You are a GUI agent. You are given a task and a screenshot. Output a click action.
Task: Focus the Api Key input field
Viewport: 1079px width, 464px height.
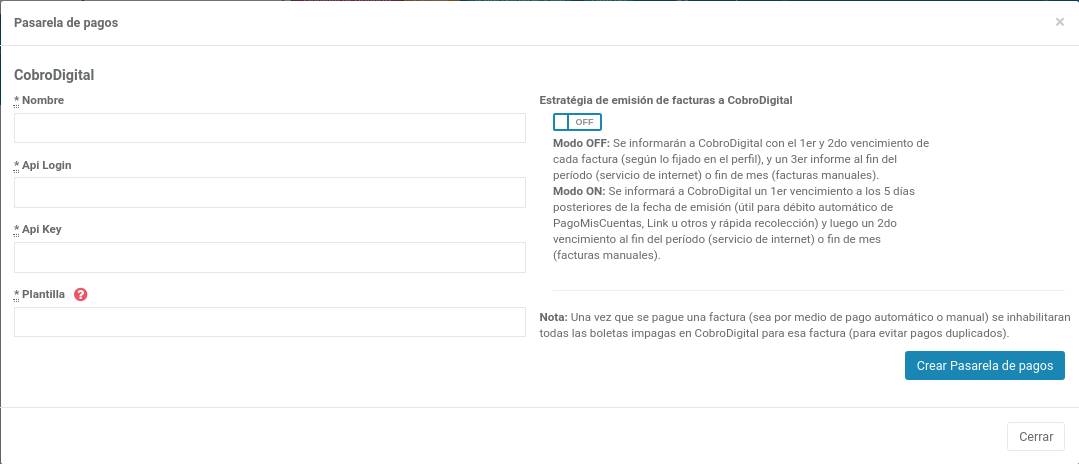point(270,257)
